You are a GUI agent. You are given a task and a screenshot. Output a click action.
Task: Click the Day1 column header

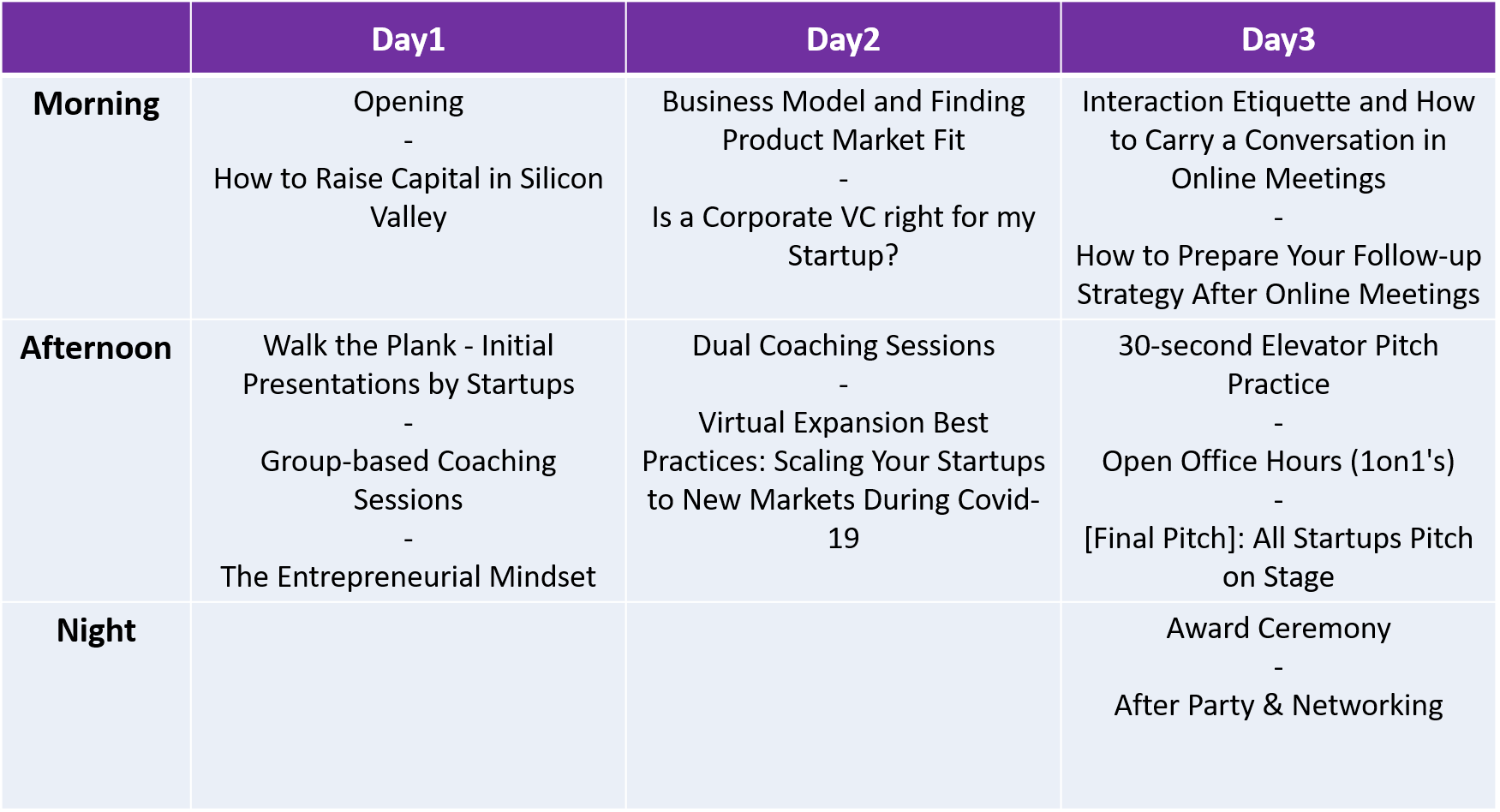(x=408, y=39)
